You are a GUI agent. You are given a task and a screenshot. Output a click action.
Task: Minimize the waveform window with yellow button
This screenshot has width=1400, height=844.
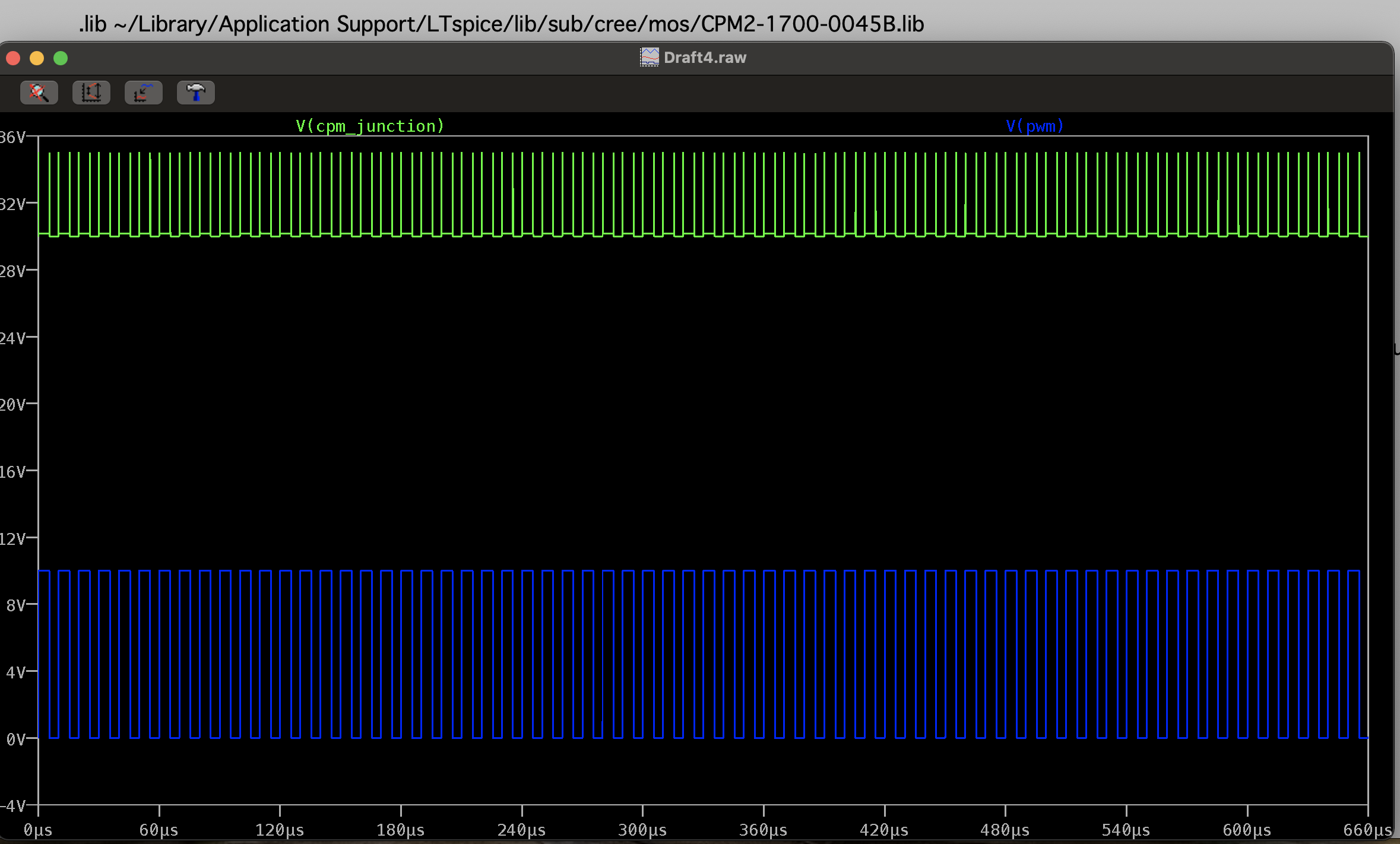(x=37, y=58)
